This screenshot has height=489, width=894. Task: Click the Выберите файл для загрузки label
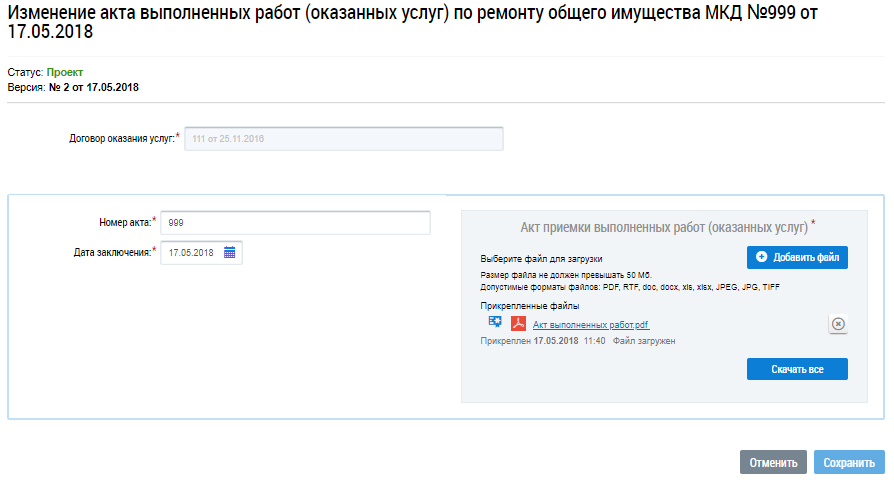point(541,258)
